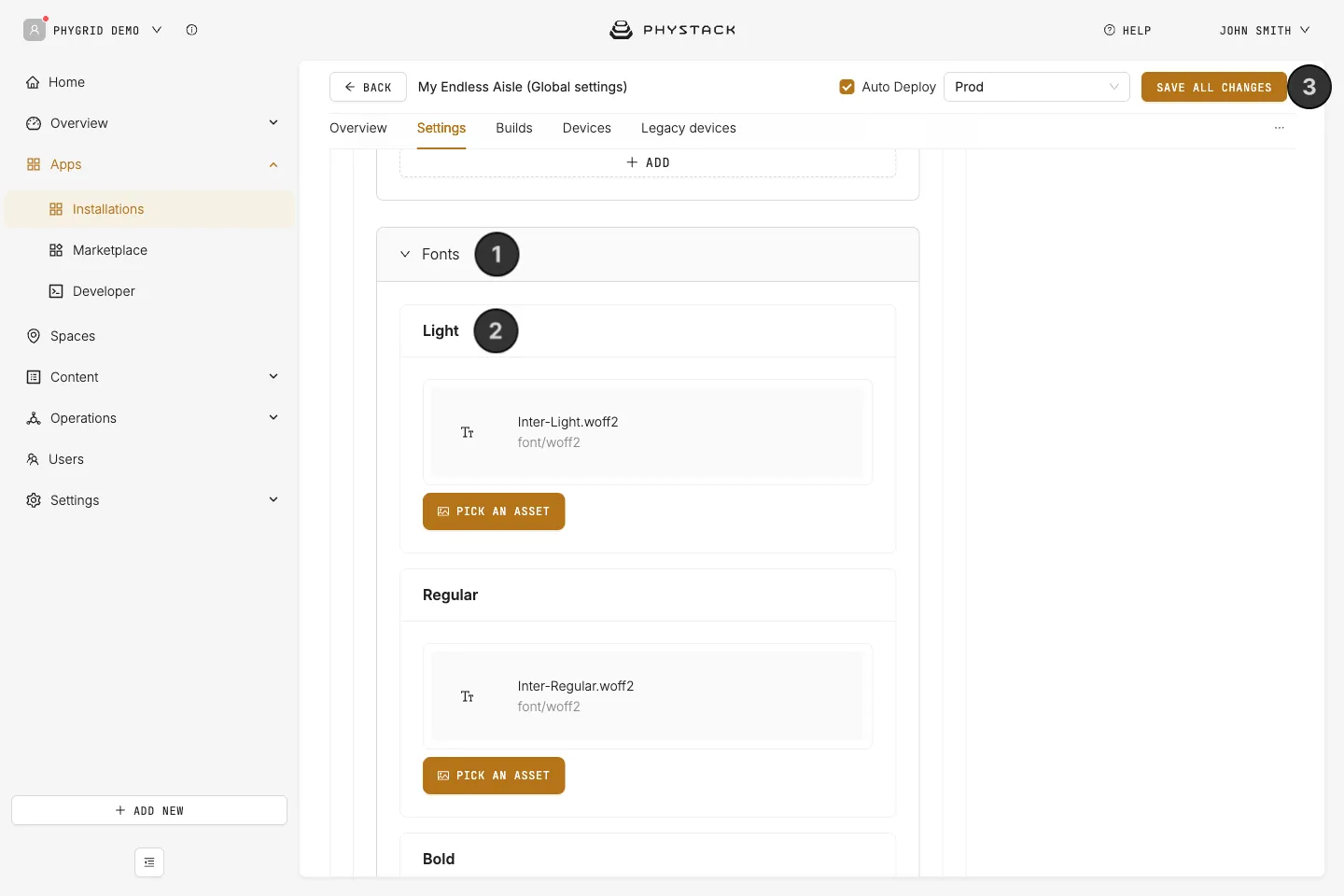Click Save All Changes
This screenshot has height=896, width=1344.
[x=1214, y=87]
